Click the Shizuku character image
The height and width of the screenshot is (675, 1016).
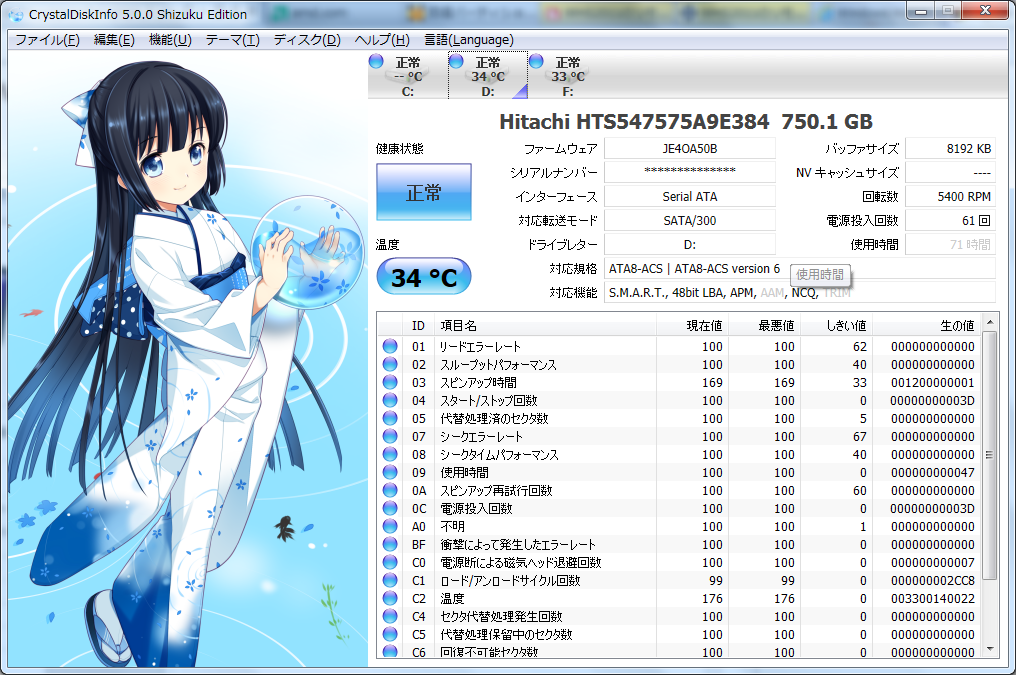point(187,360)
